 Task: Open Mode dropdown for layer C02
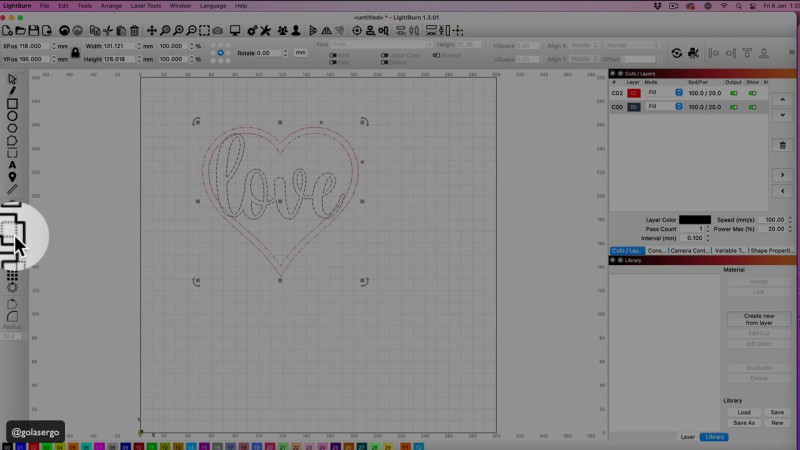(x=664, y=93)
